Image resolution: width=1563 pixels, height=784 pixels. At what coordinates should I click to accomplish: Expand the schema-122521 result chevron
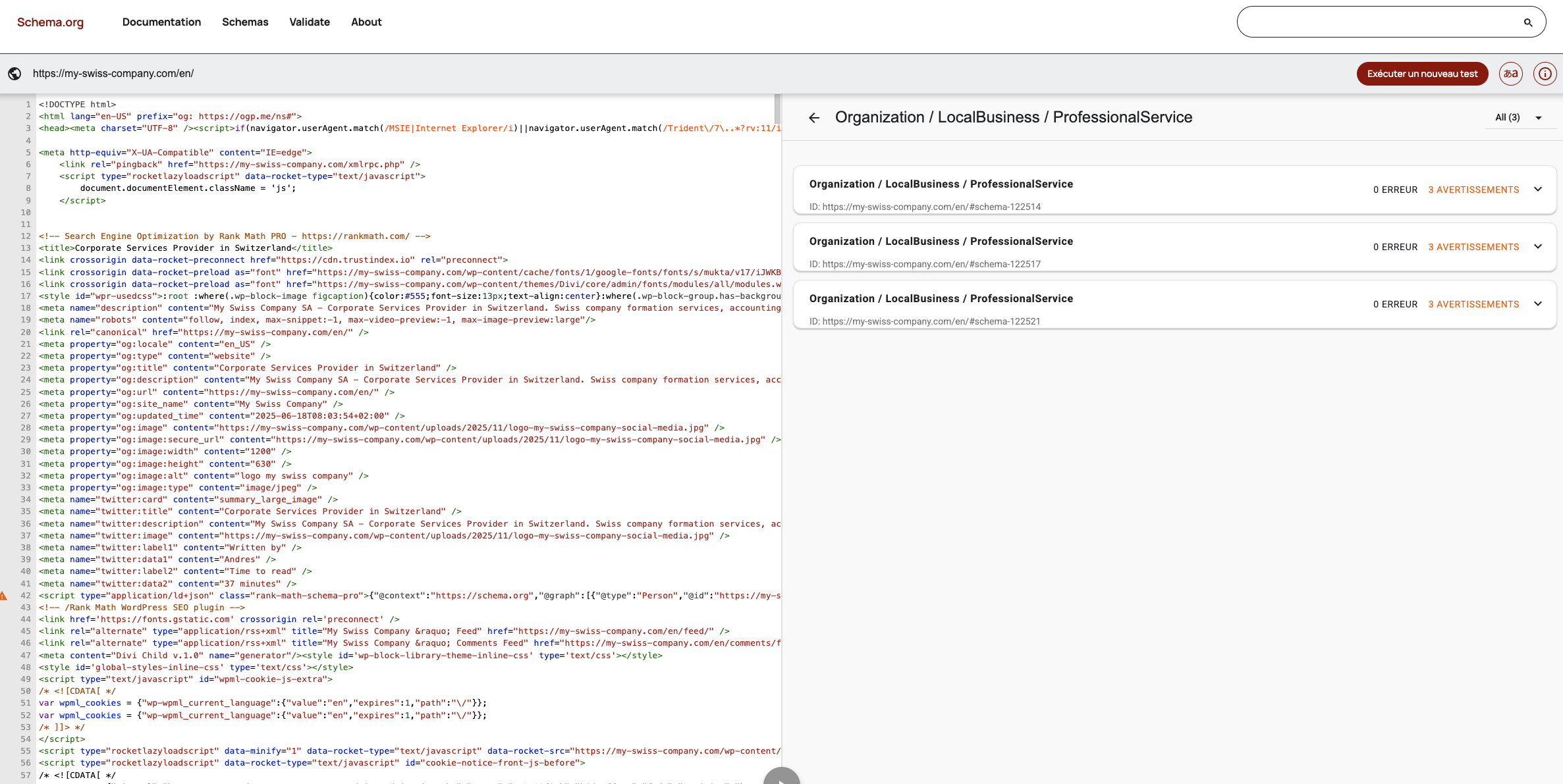click(x=1538, y=304)
